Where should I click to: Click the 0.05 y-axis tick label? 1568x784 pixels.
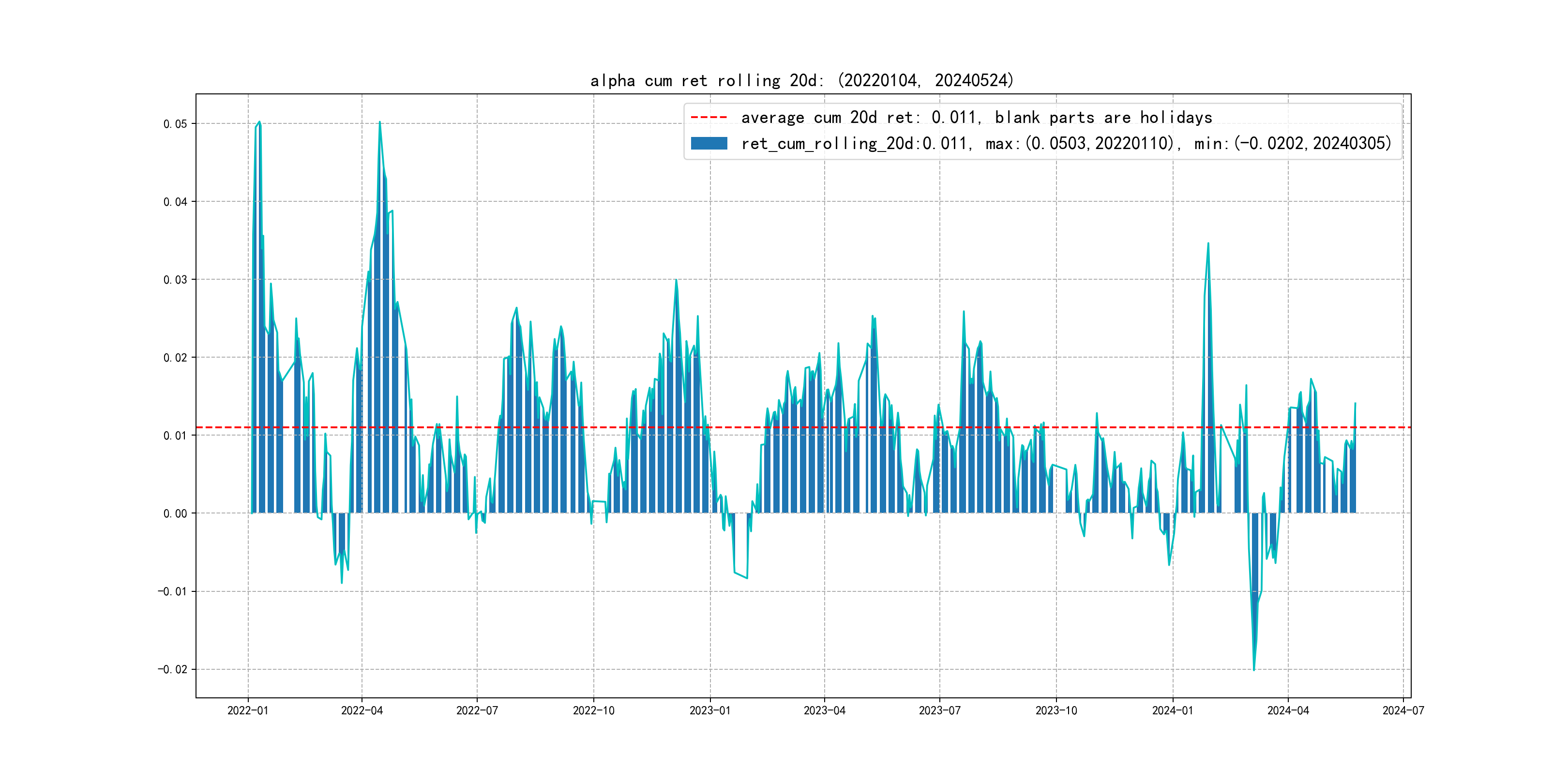click(175, 124)
